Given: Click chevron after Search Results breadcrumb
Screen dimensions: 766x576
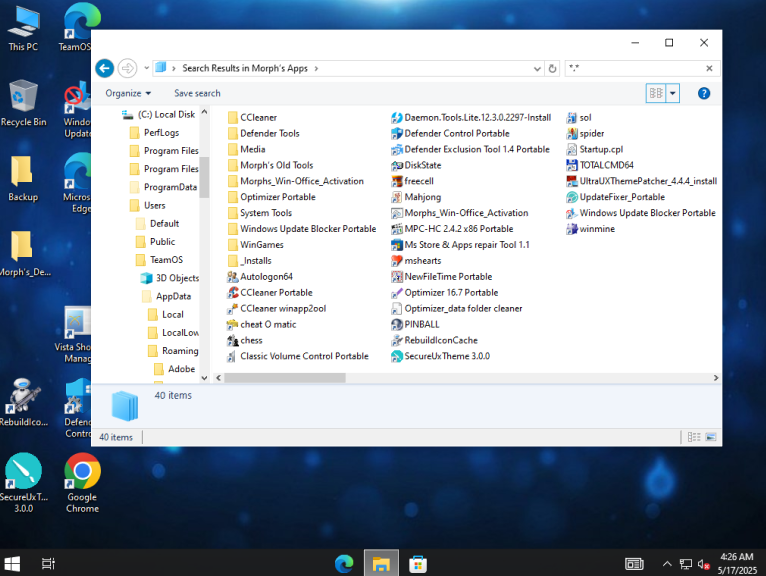Looking at the screenshot, I should tap(316, 68).
